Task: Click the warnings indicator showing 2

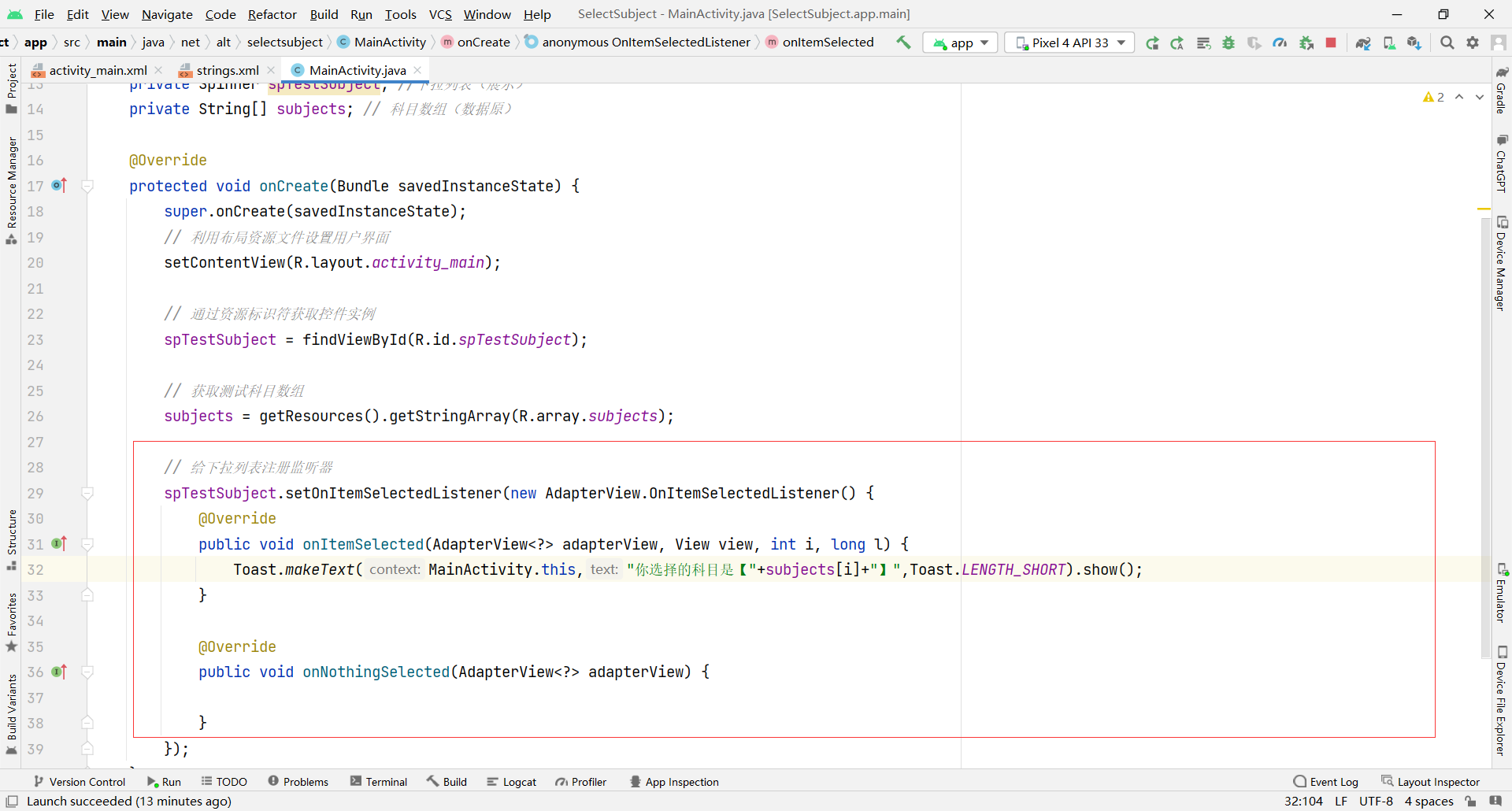Action: [1433, 97]
